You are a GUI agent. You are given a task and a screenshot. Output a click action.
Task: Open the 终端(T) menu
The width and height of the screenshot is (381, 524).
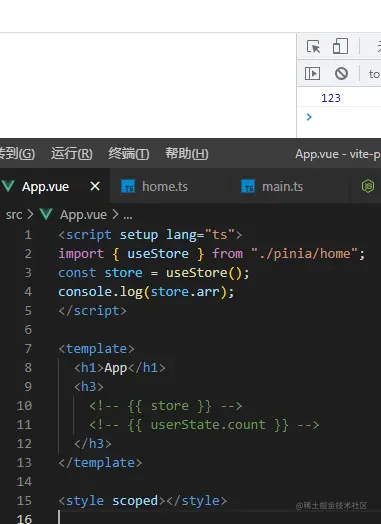coord(129,154)
